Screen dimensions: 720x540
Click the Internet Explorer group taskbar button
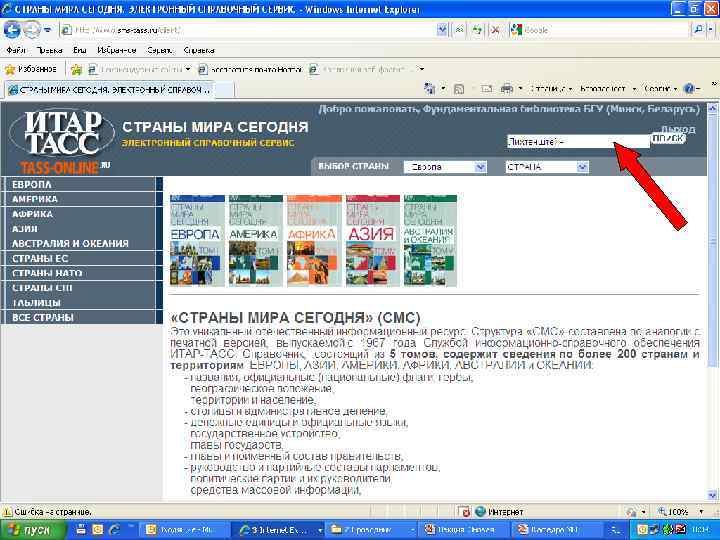pos(277,530)
